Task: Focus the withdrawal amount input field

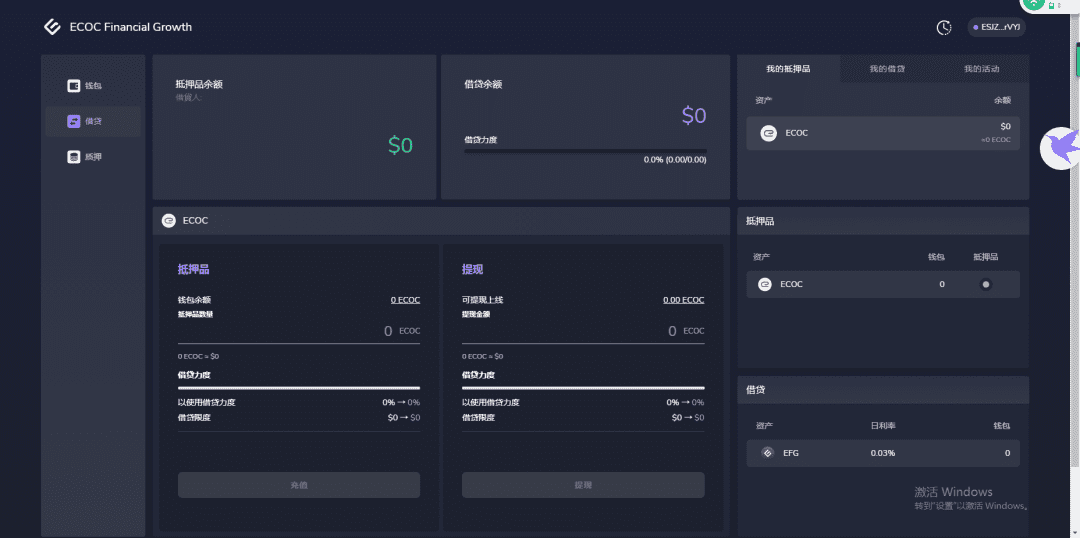Action: 583,331
